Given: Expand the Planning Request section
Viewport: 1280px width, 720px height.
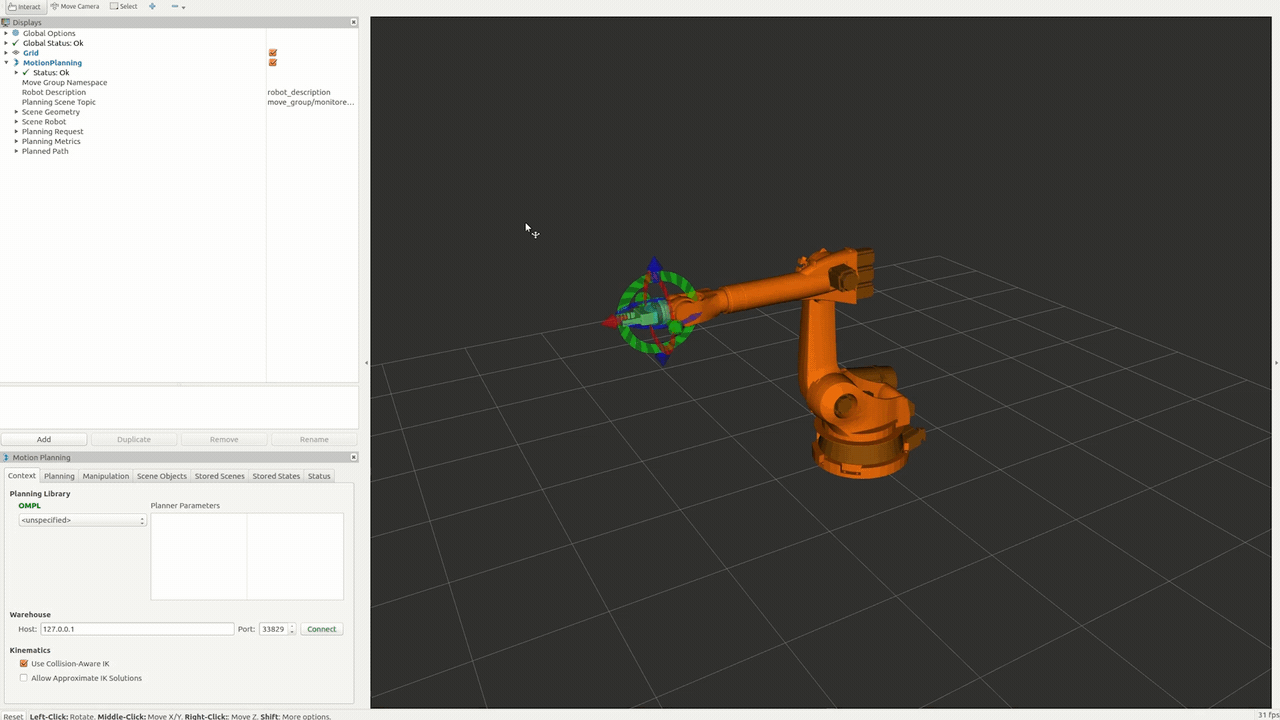Looking at the screenshot, I should pos(16,131).
